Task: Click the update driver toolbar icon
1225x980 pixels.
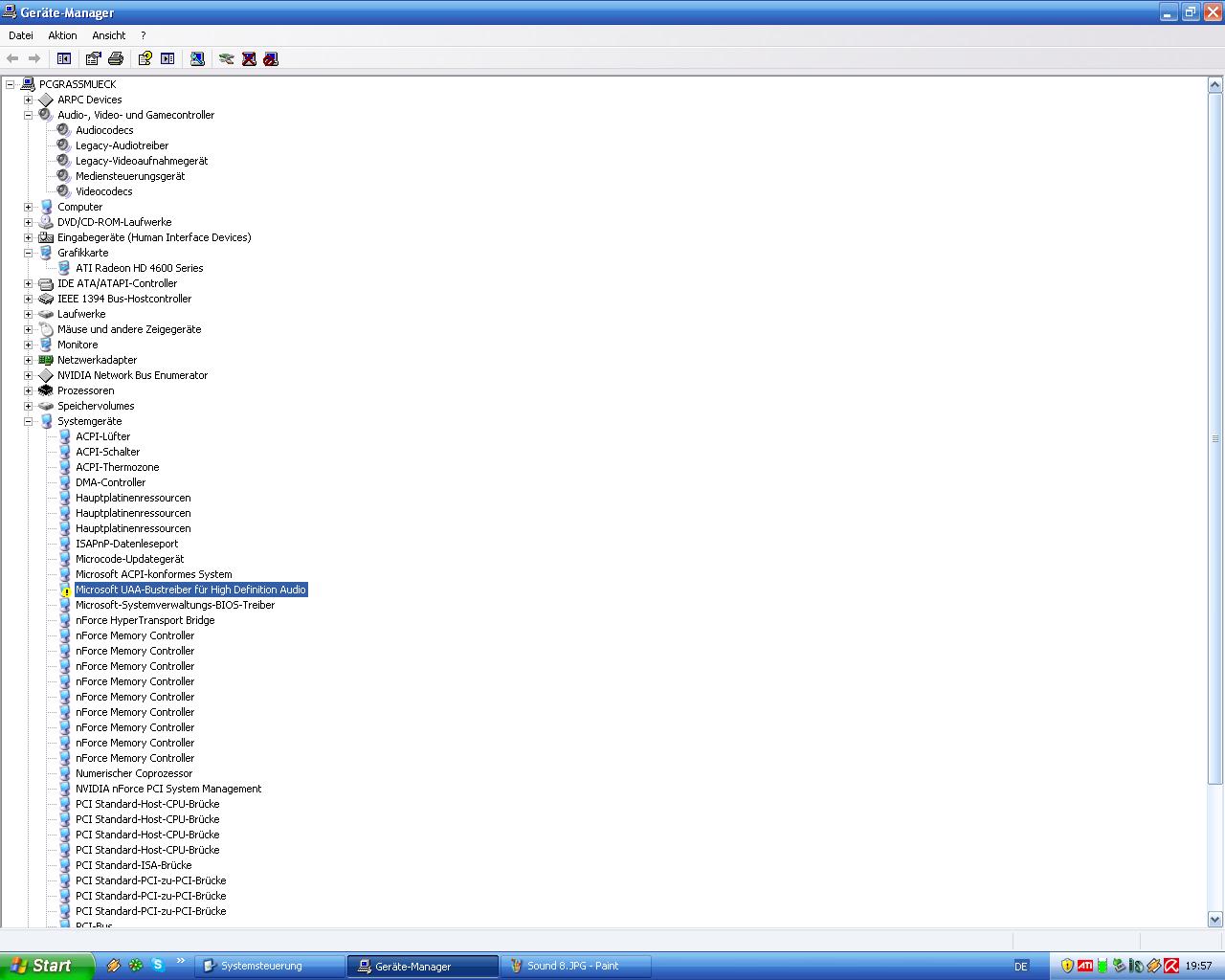Action: [x=227, y=58]
